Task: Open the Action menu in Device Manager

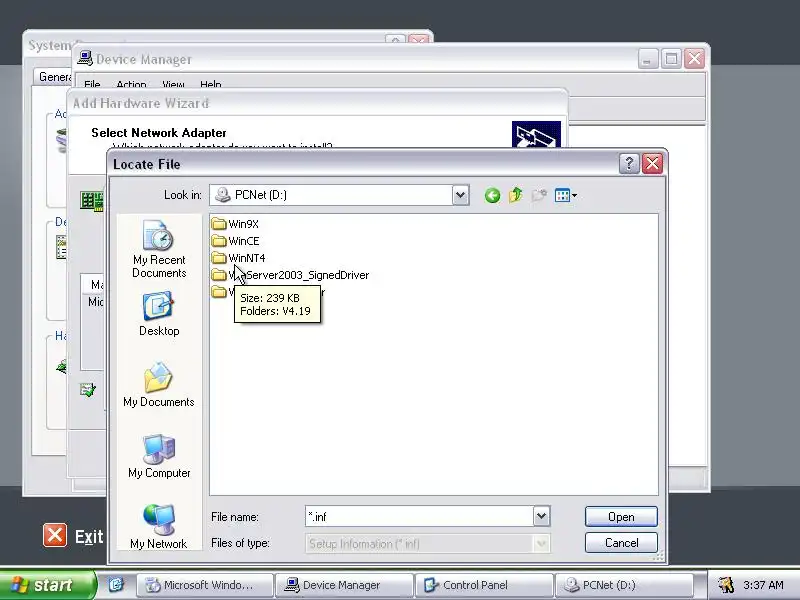Action: pos(131,84)
